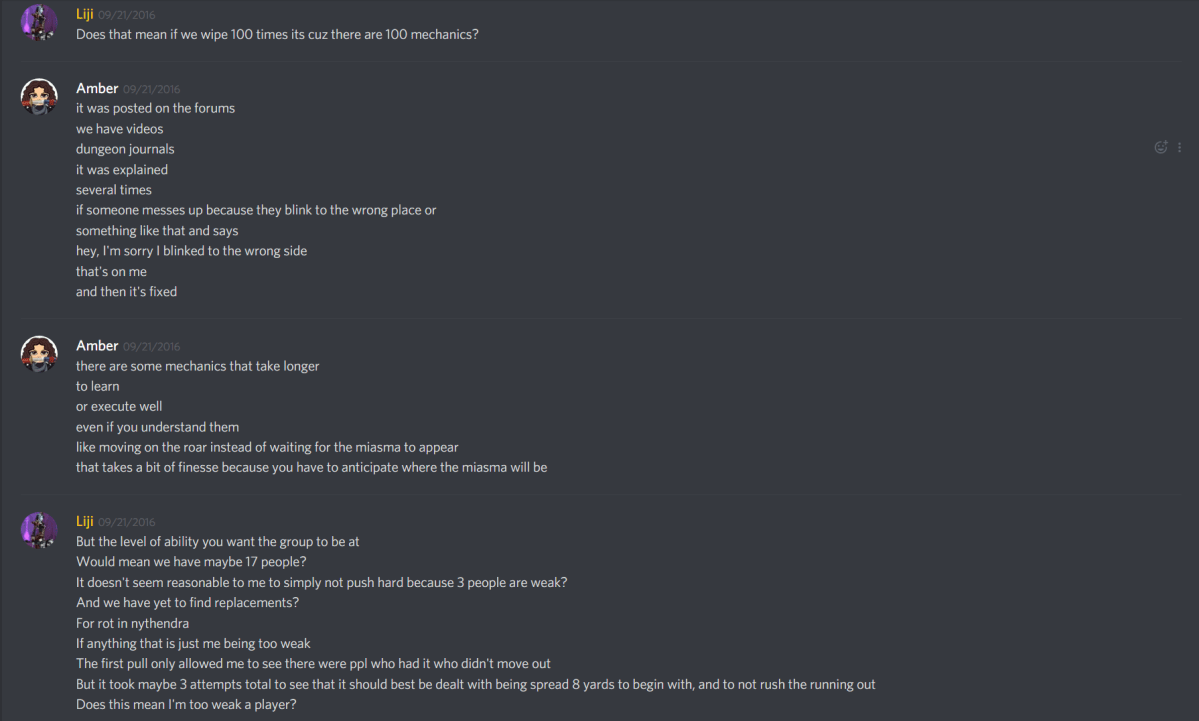The image size is (1199, 721).
Task: Click Amber's avatar beside the mechanics message
Action: 38,353
